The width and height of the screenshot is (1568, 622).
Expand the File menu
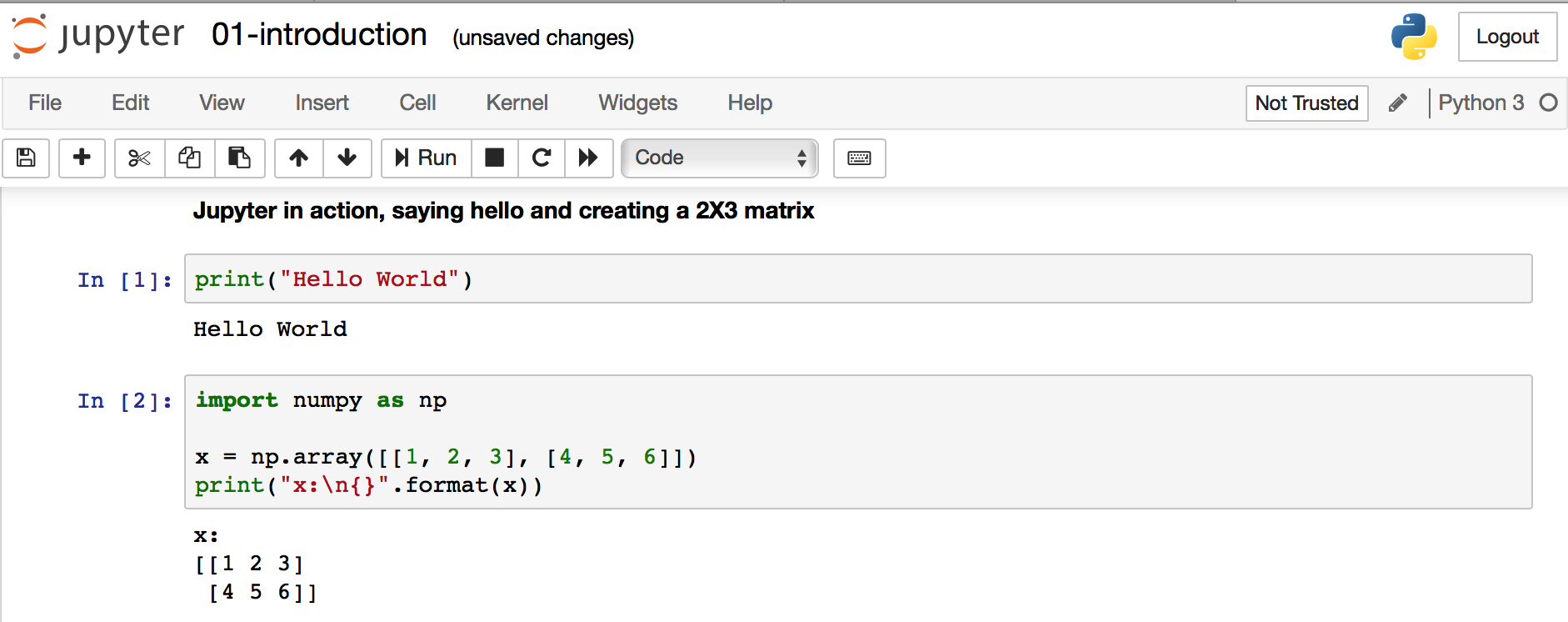pyautogui.click(x=45, y=103)
